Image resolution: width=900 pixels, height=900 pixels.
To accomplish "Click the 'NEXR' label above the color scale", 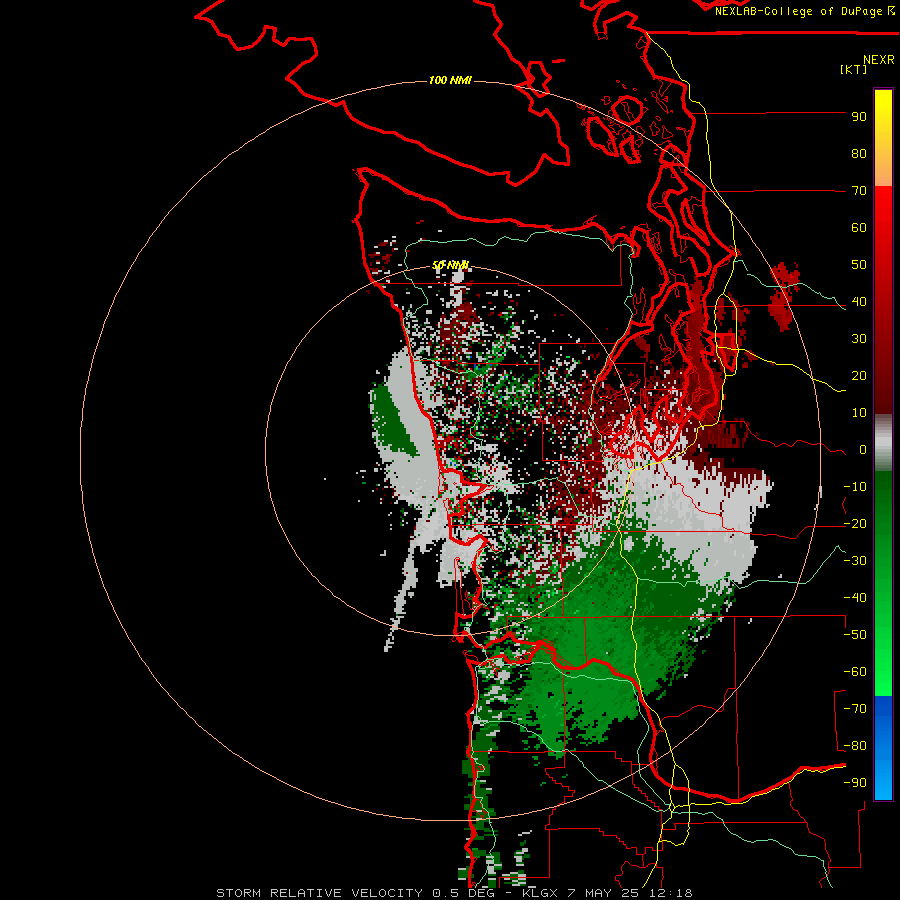I will tap(879, 60).
